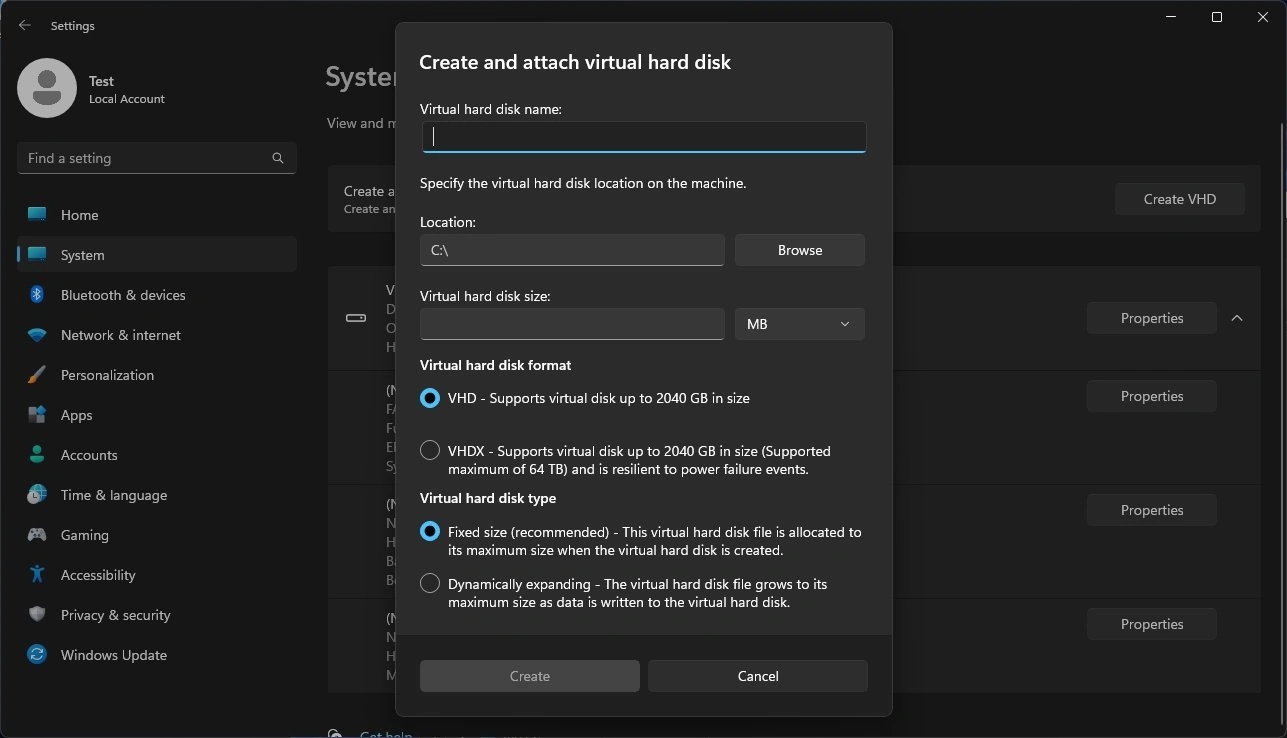The image size is (1287, 738).
Task: Click the search icon in Find a setting
Action: [276, 157]
